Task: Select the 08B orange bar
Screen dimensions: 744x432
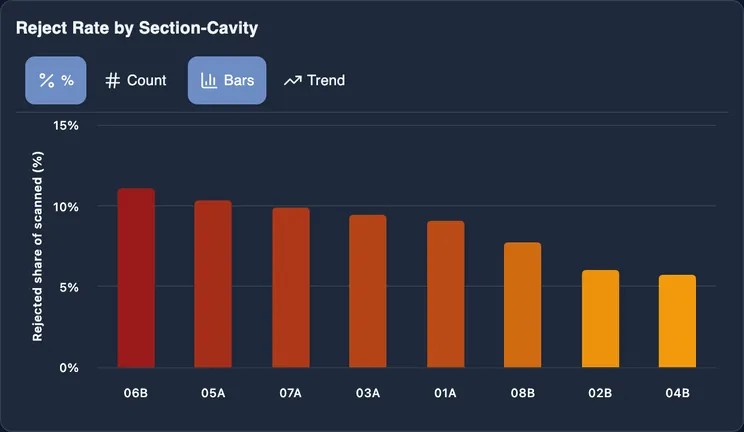Action: (x=522, y=305)
